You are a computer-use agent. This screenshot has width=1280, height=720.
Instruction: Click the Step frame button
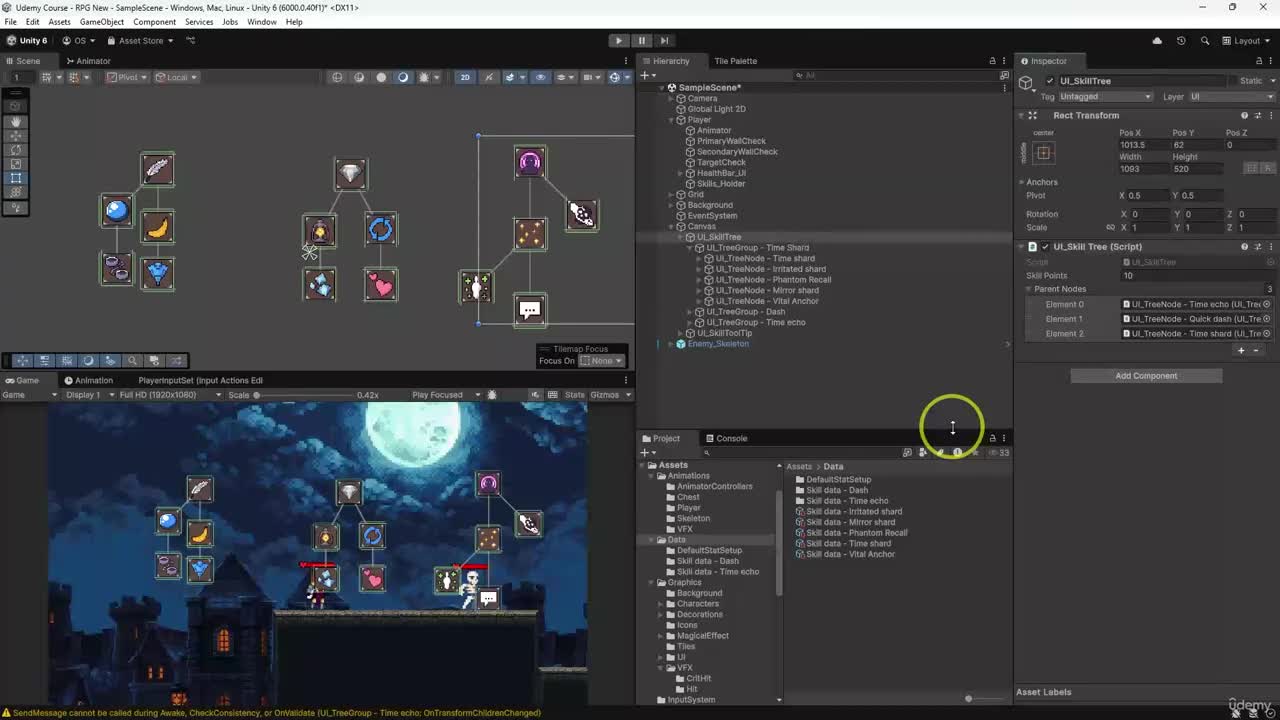[664, 41]
